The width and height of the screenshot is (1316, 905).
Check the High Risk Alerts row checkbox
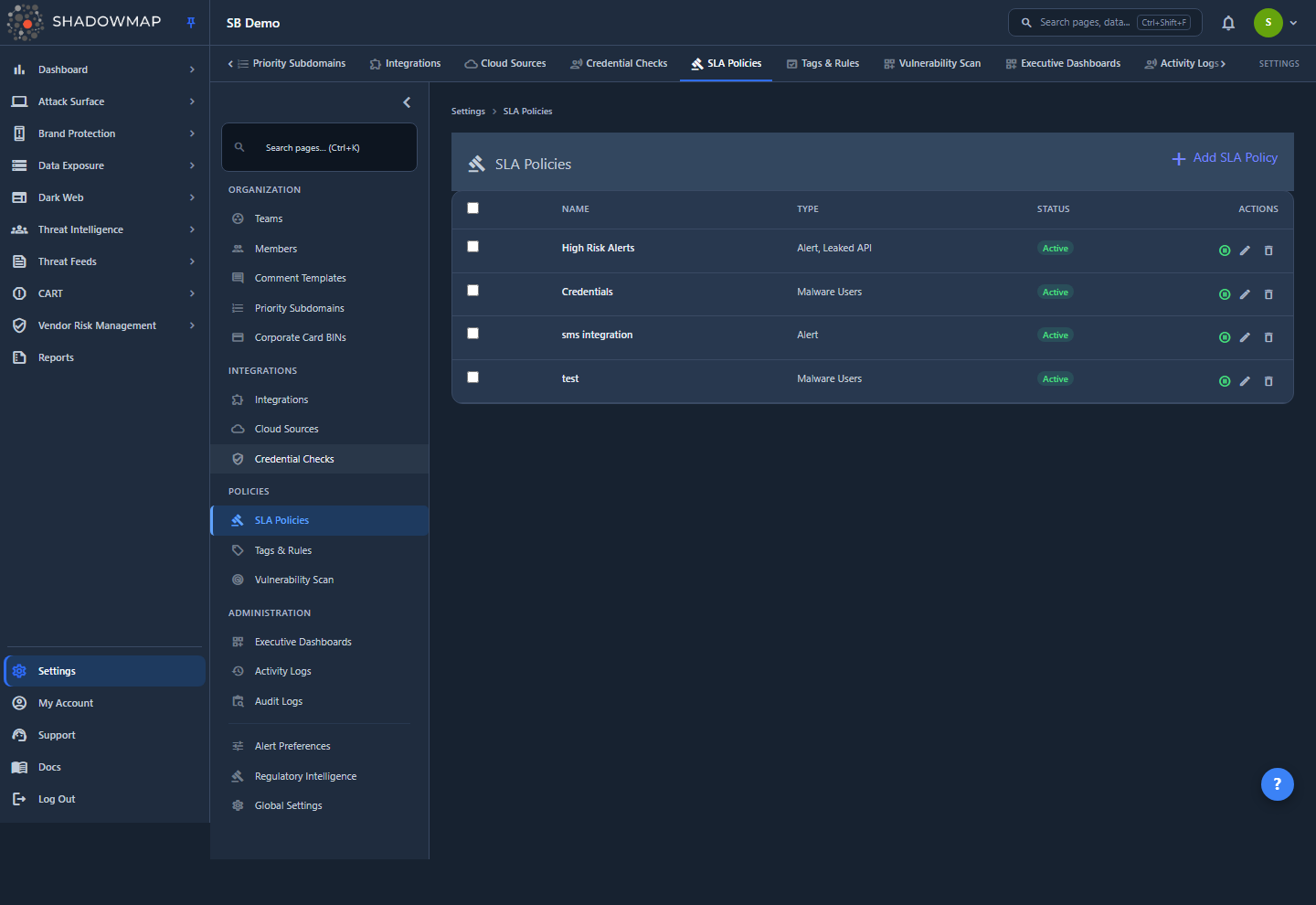coord(472,246)
